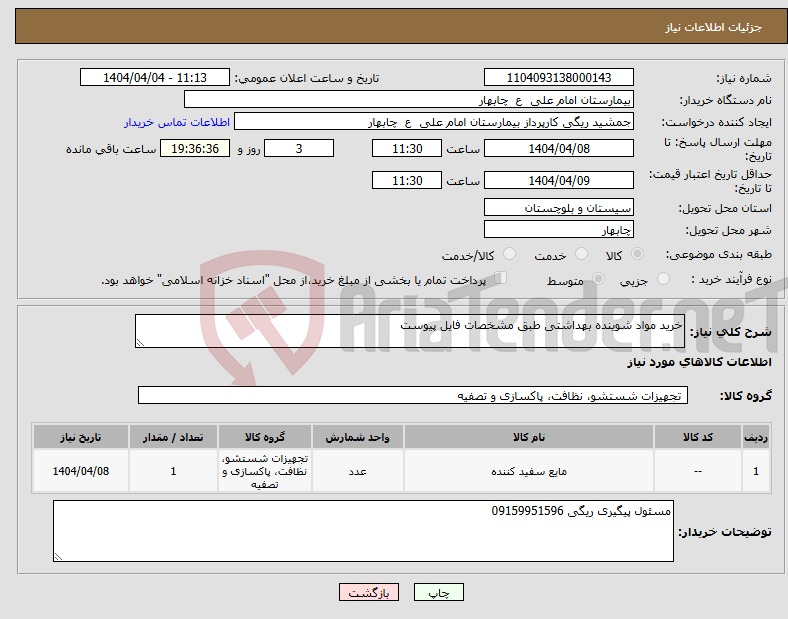Viewport: 788px width, 619px height.
Task: Click the remaining time field 19:36:36
Action: coord(195,148)
